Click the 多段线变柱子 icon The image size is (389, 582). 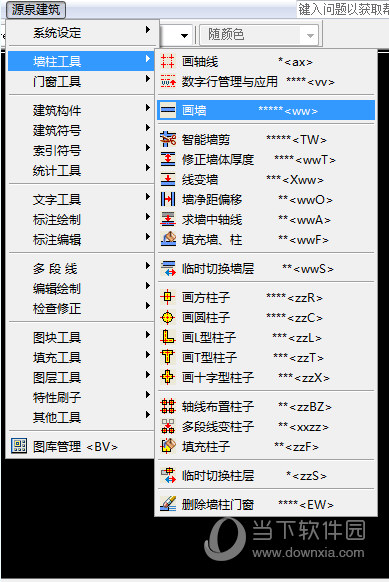click(167, 426)
